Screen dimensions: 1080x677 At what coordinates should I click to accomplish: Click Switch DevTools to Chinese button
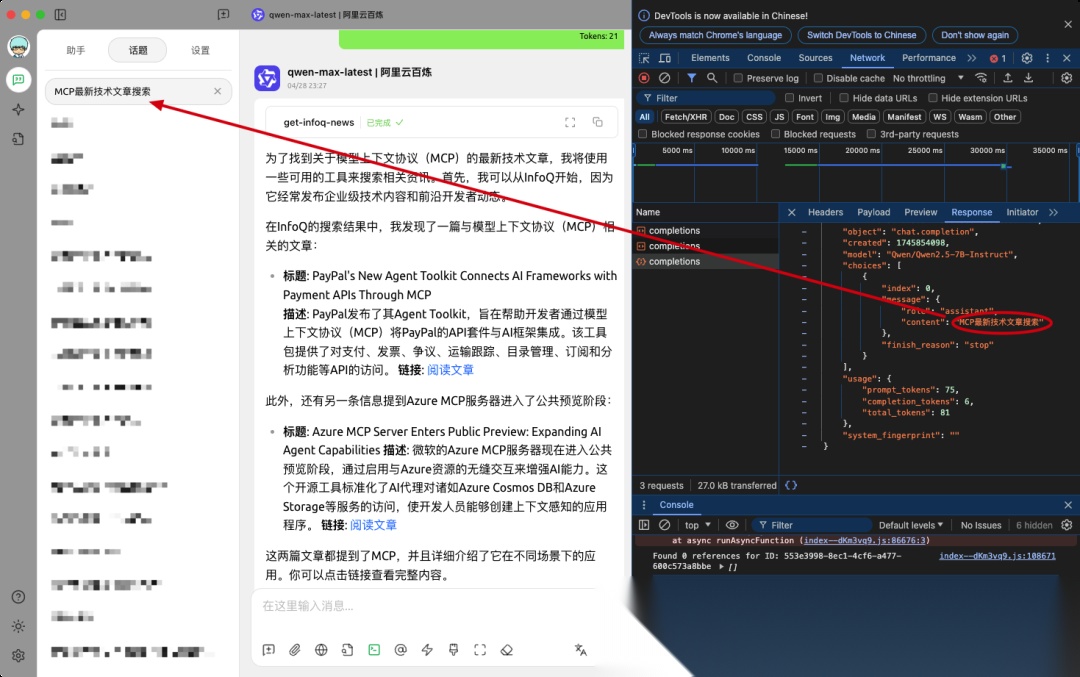pos(862,35)
